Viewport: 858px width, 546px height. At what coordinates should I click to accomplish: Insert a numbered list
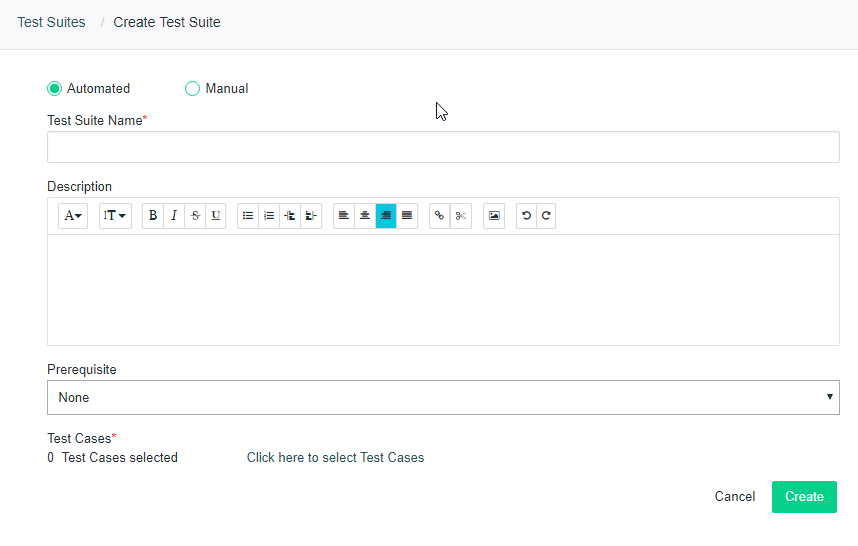[269, 216]
